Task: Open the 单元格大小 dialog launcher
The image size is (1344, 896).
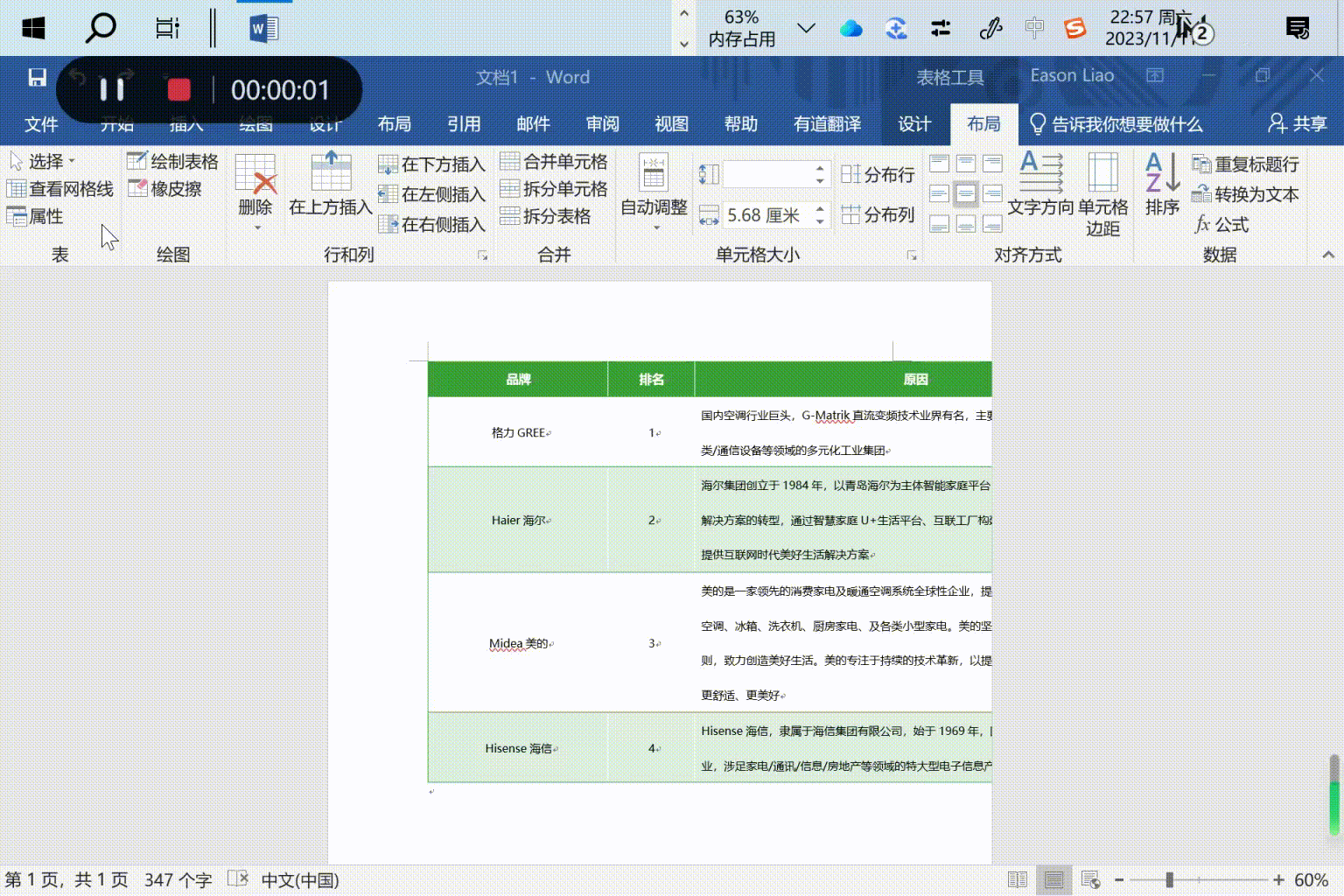Action: [912, 255]
